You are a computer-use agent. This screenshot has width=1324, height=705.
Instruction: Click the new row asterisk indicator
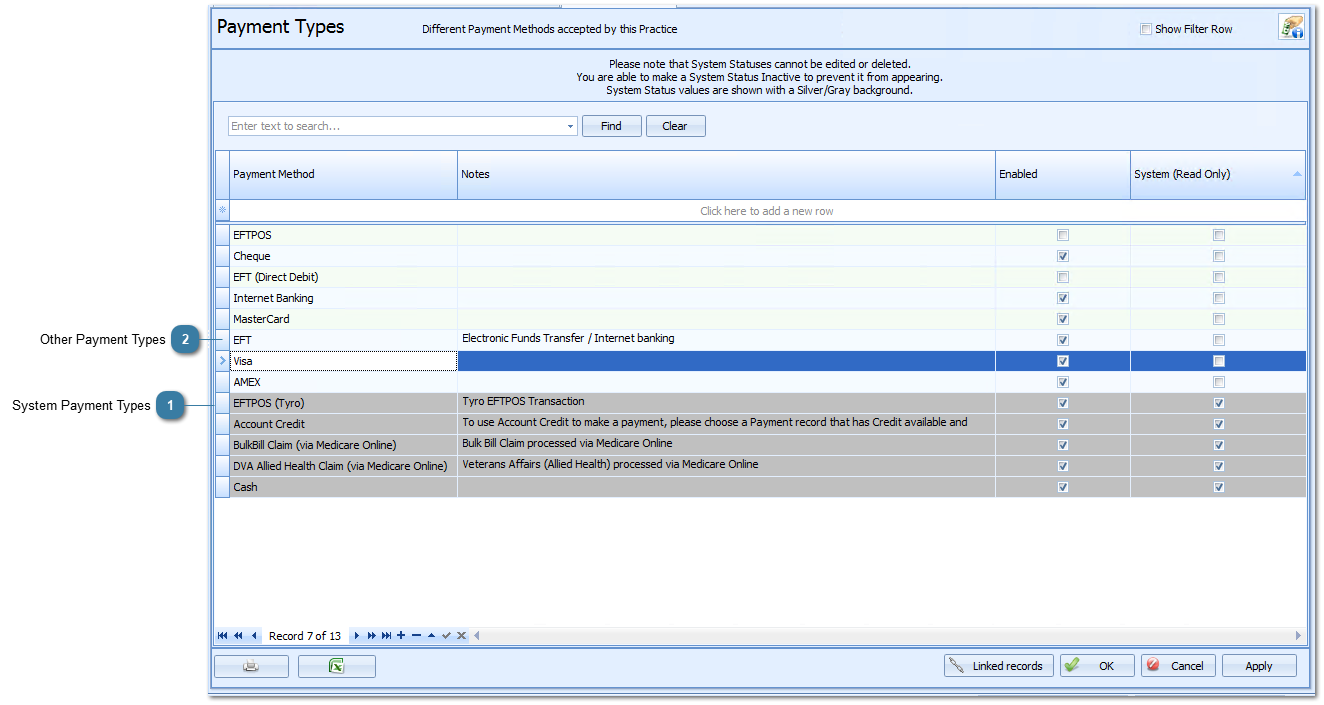[223, 211]
